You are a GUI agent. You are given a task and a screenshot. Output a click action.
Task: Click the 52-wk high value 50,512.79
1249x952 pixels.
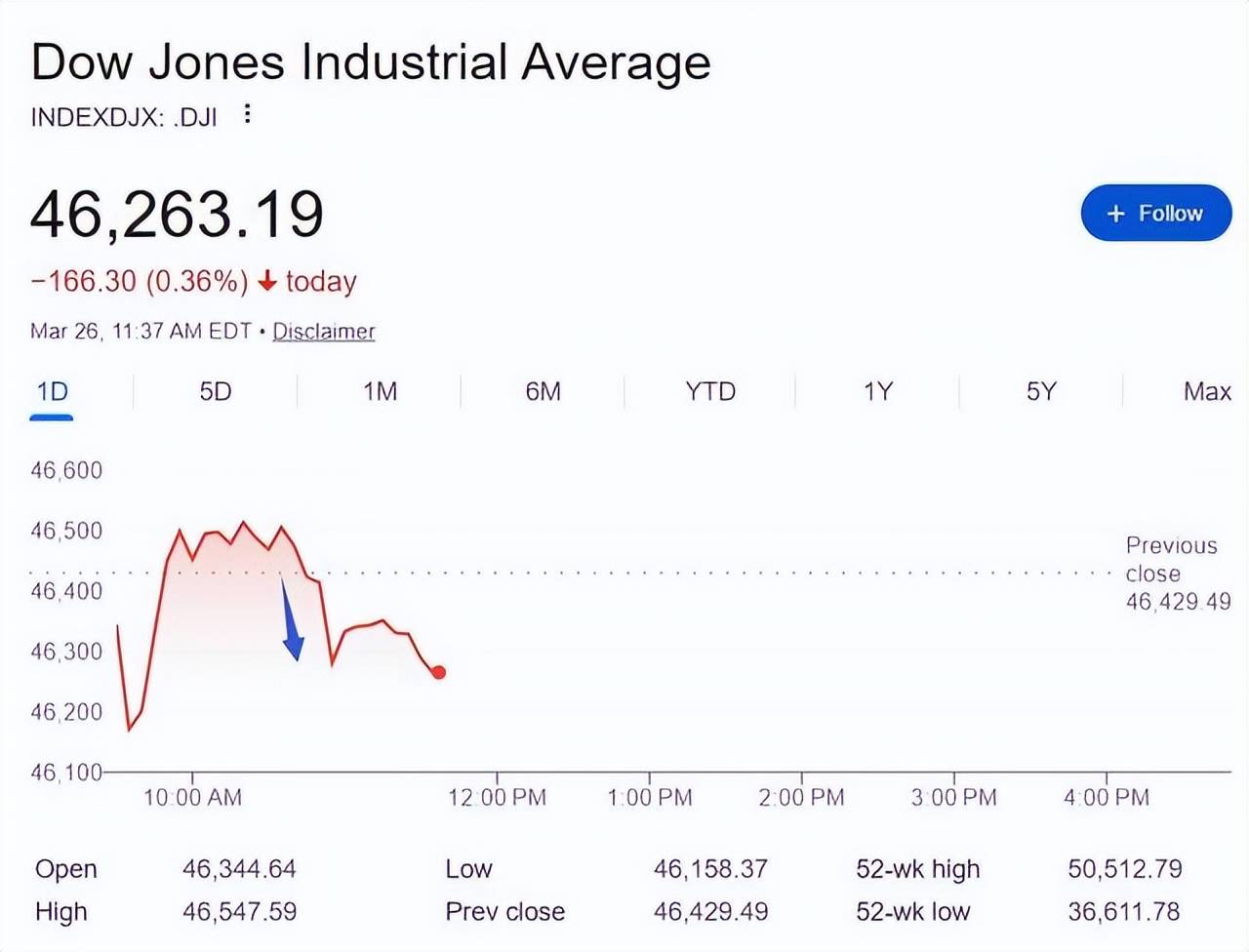coord(1124,869)
